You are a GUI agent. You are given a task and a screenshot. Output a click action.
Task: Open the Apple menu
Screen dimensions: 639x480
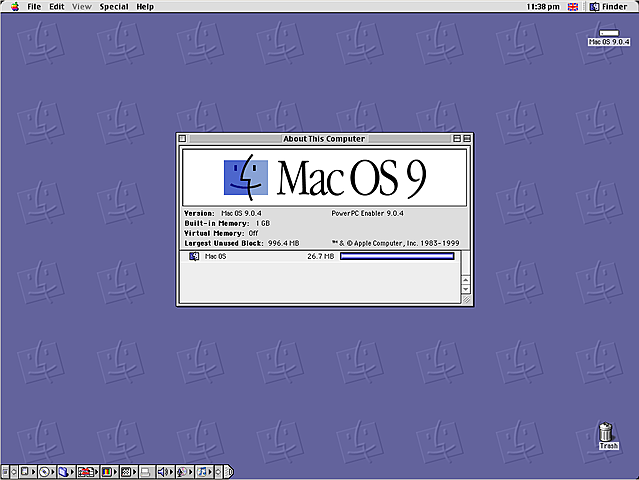15,7
